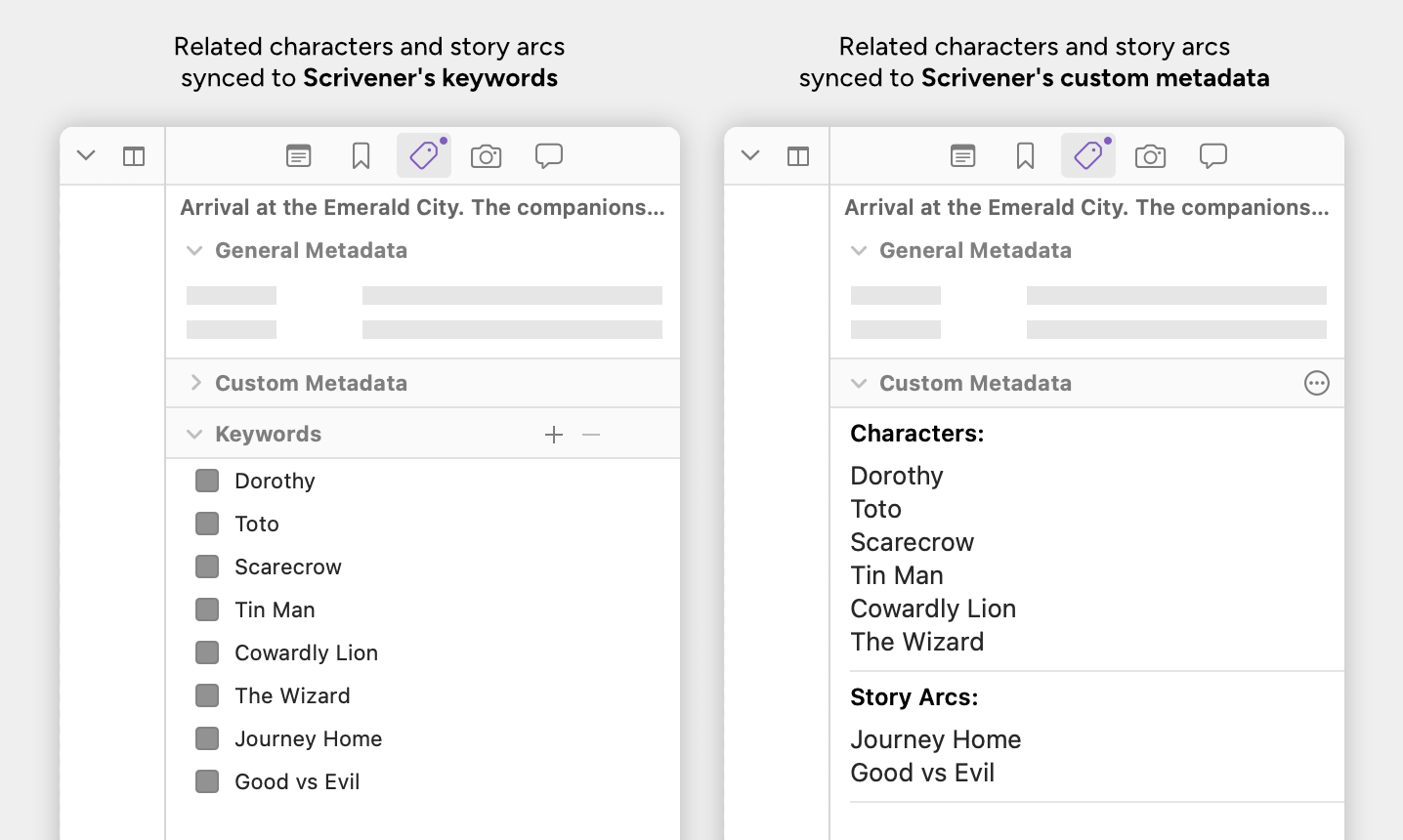Image resolution: width=1403 pixels, height=840 pixels.
Task: Click the Characters custom metadata label
Action: coord(917,434)
